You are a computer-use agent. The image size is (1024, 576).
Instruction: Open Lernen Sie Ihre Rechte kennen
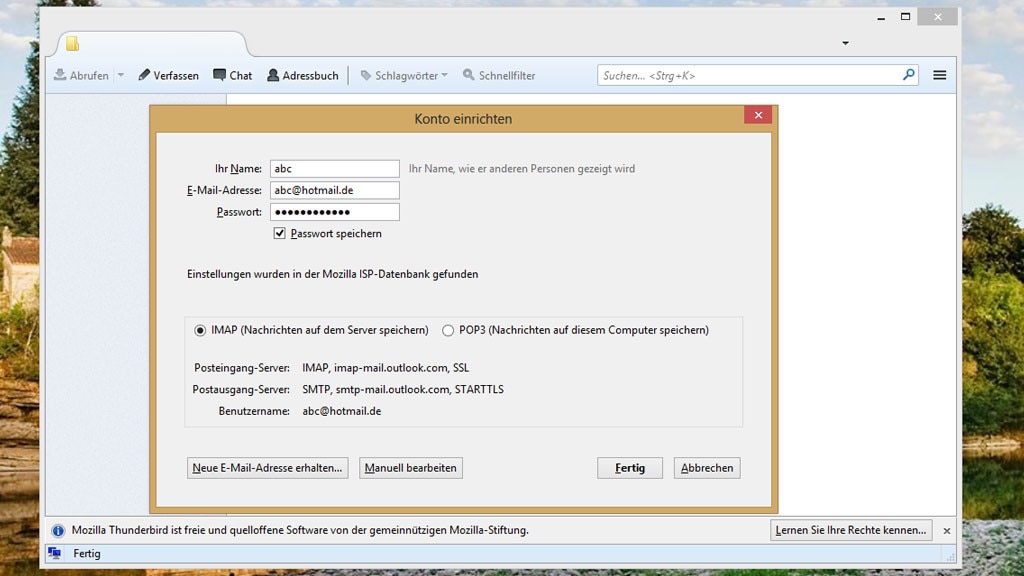[x=850, y=530]
